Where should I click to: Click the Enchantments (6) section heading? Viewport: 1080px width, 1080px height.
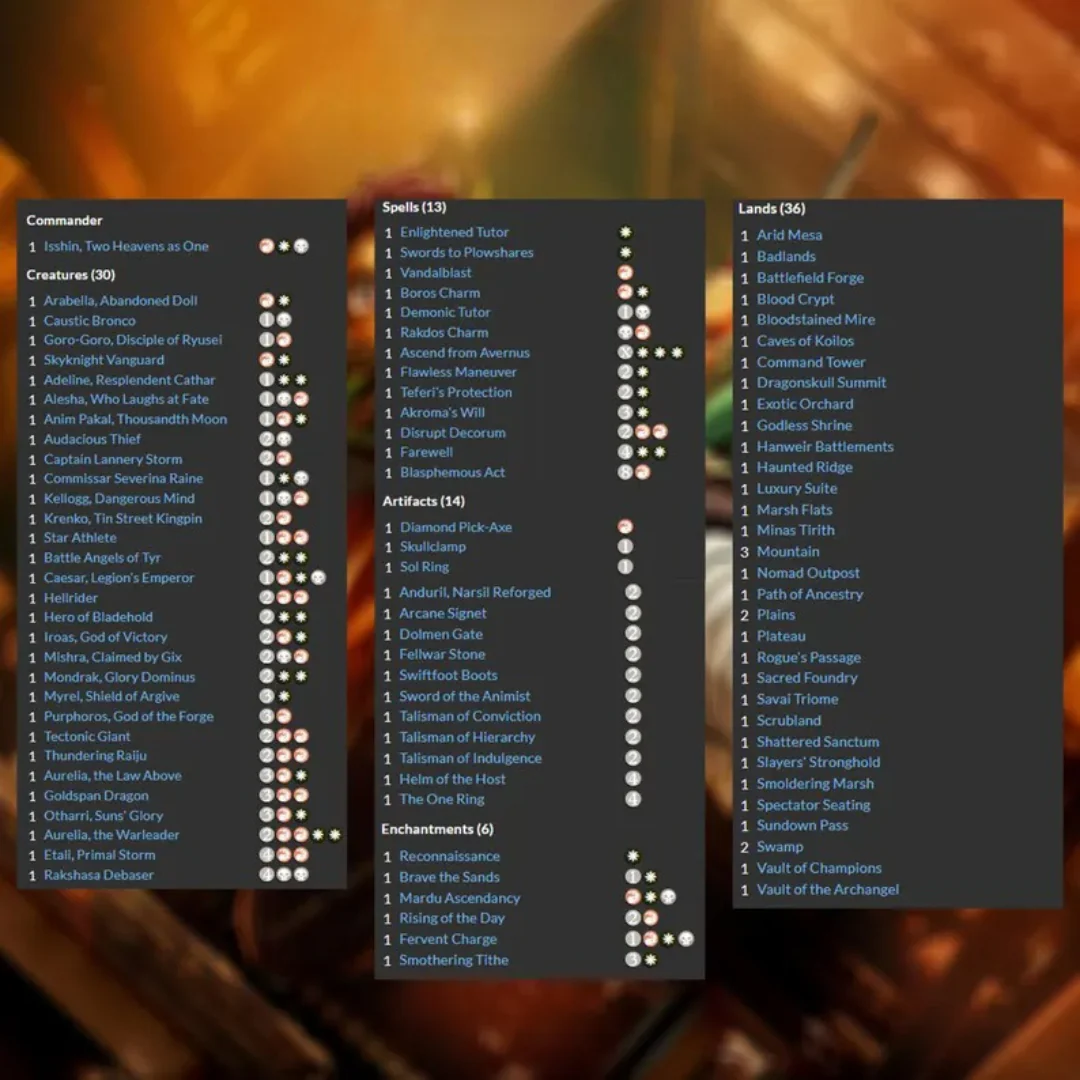tap(437, 829)
